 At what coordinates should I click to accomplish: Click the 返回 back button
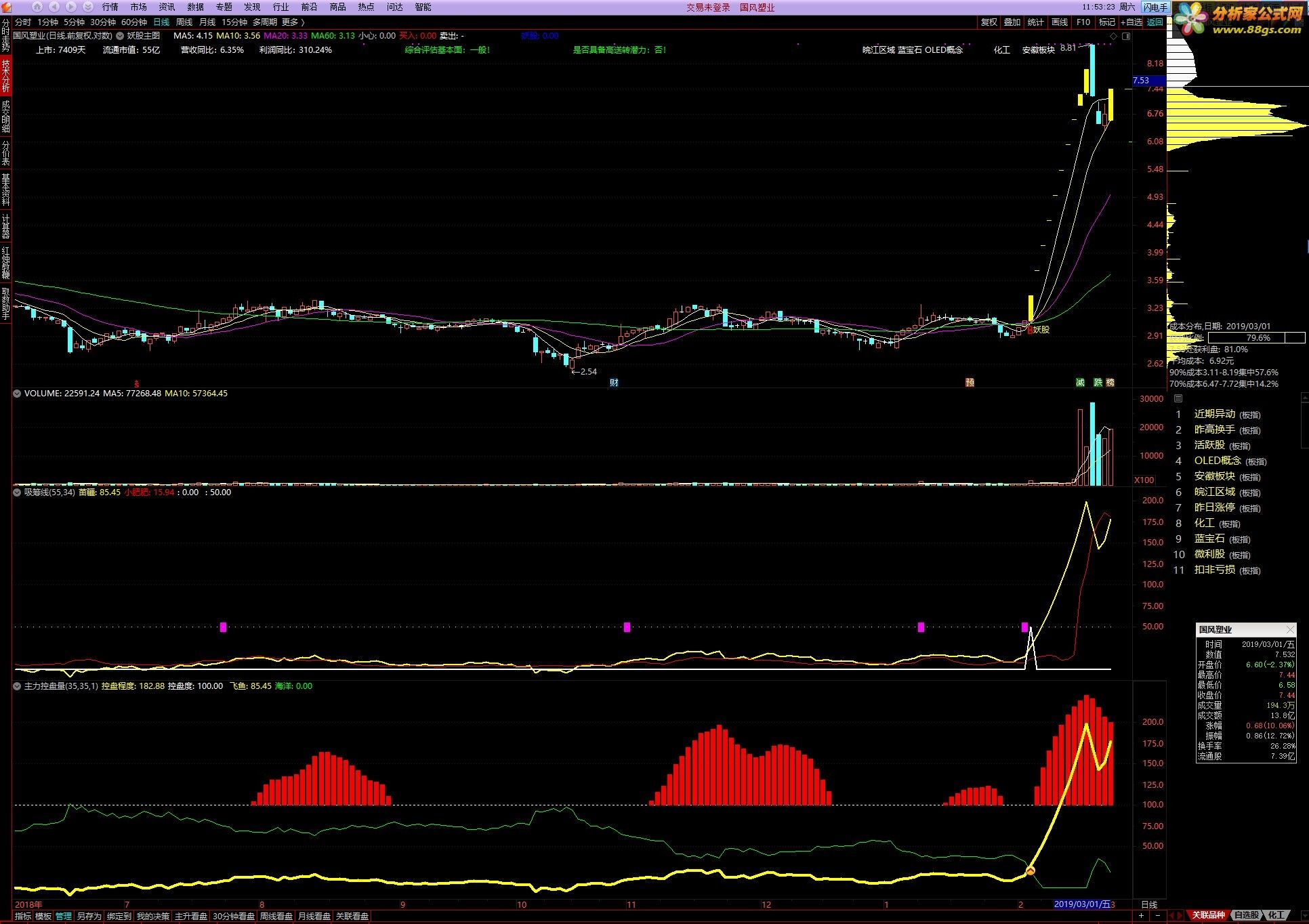(1155, 22)
